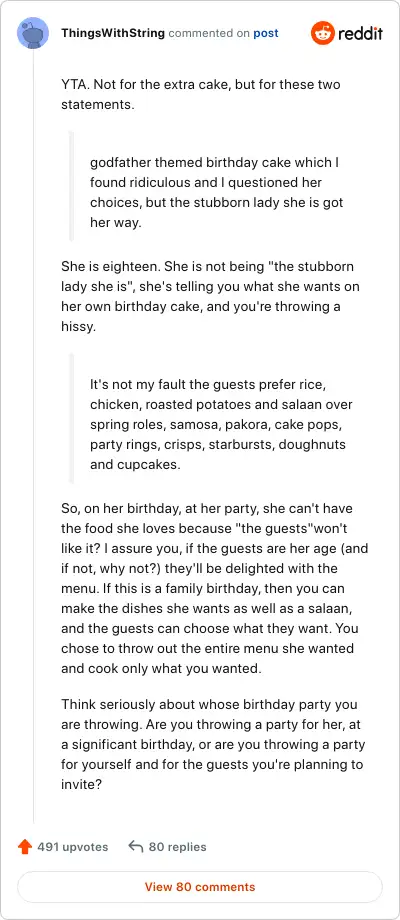Open ThingsWithString's profile via the username
400x920 pixels.
pos(113,33)
